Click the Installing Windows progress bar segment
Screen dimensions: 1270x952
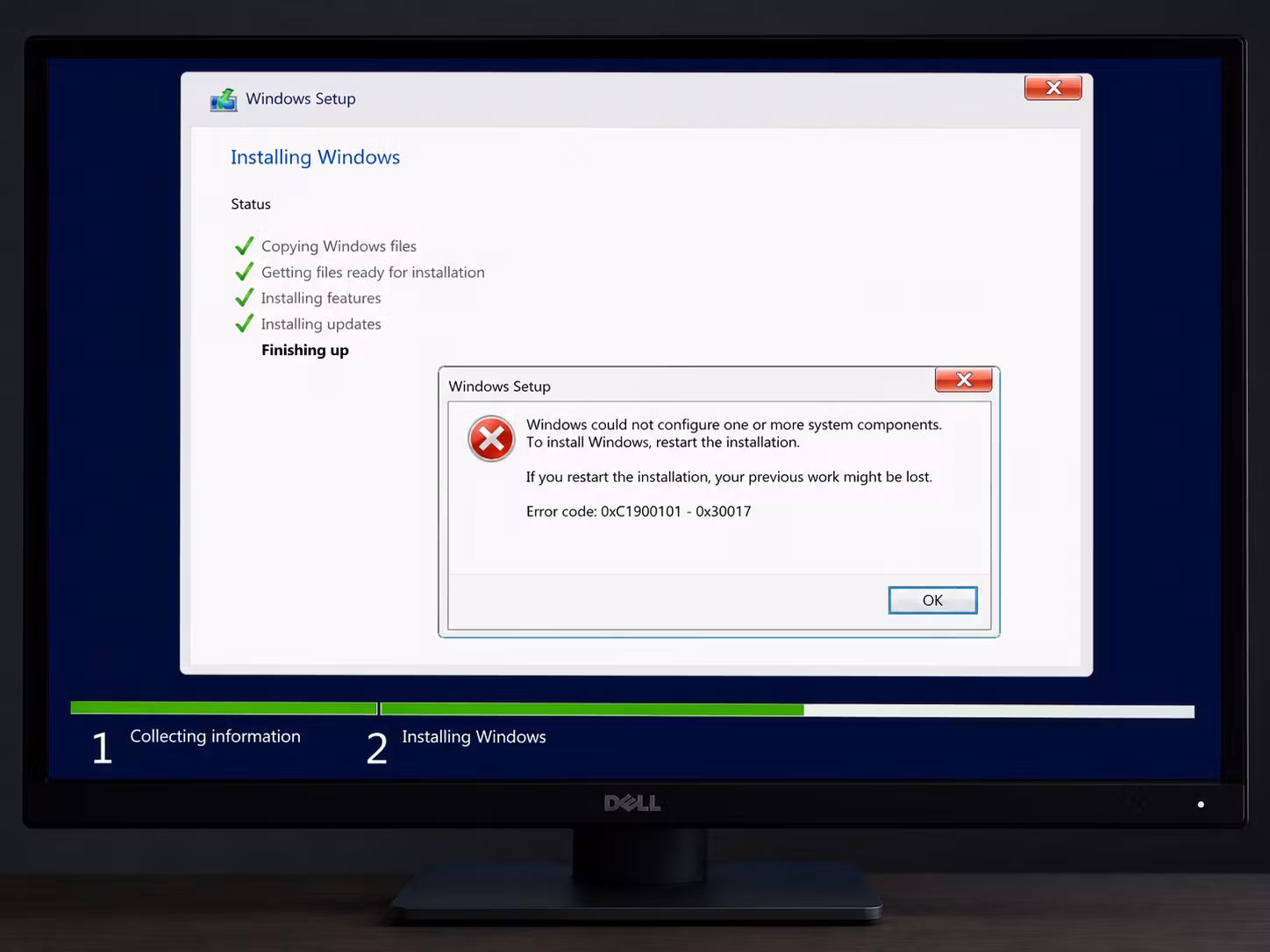click(x=788, y=710)
